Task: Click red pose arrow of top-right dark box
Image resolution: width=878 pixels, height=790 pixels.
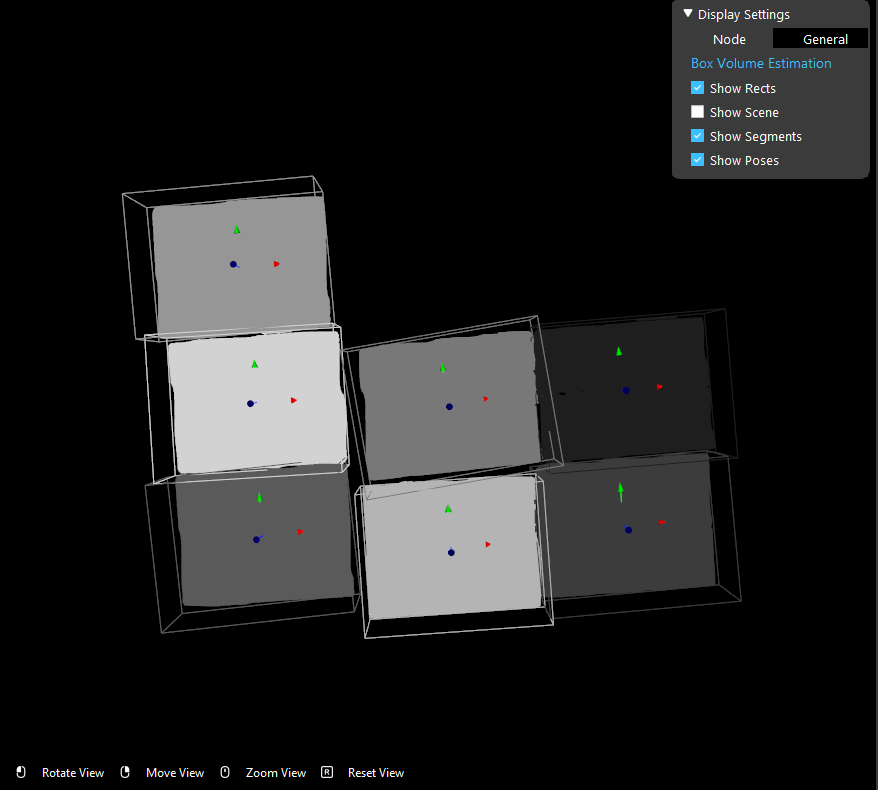Action: (x=660, y=387)
